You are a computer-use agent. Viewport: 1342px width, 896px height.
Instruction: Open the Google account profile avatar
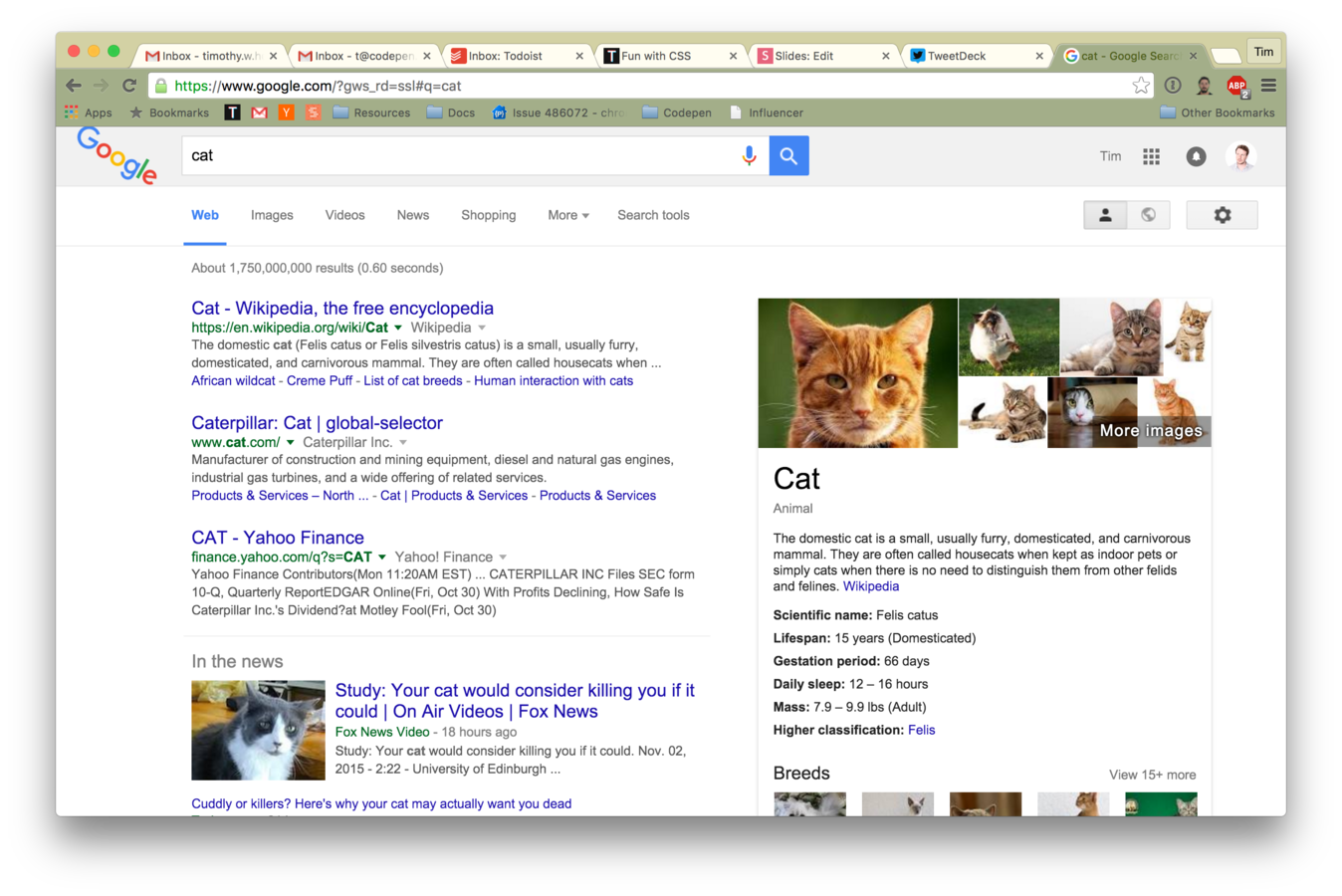point(1240,156)
